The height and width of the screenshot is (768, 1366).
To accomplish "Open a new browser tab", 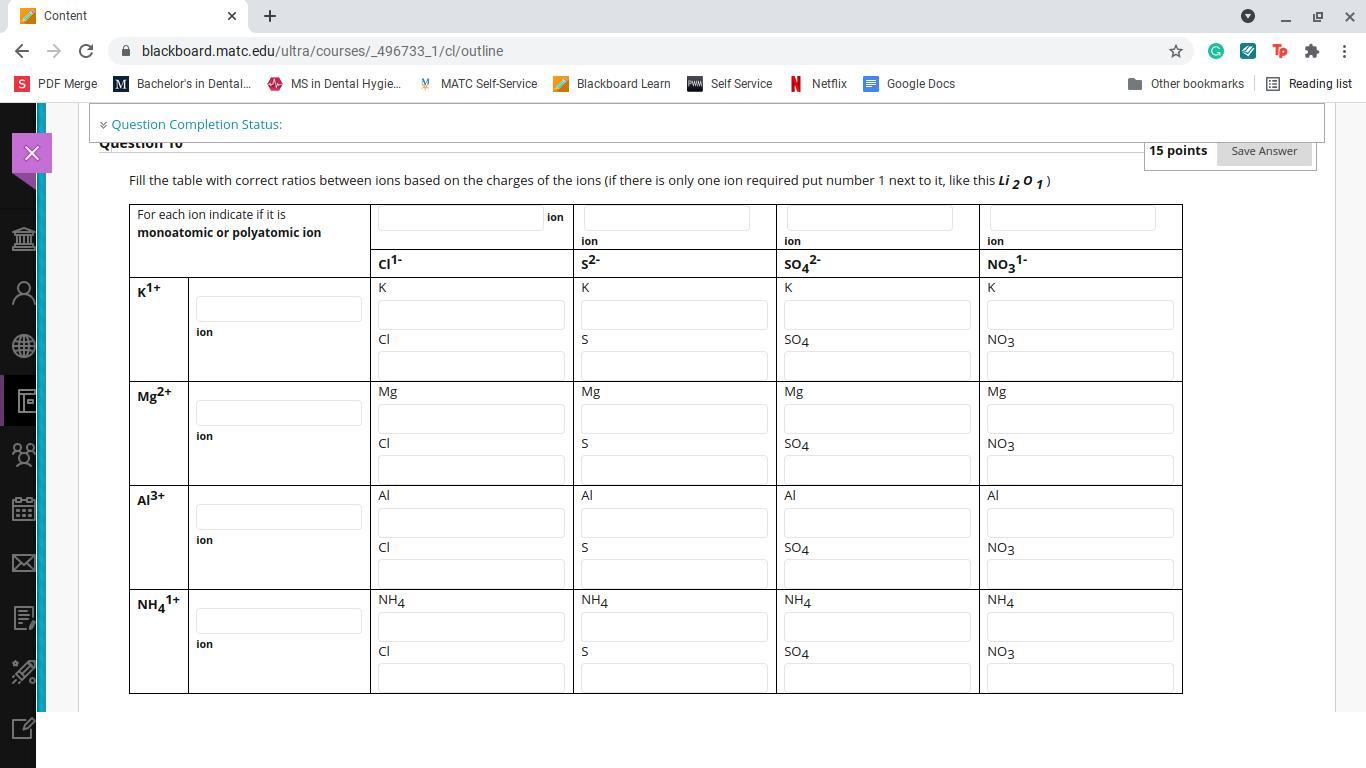I will [270, 16].
